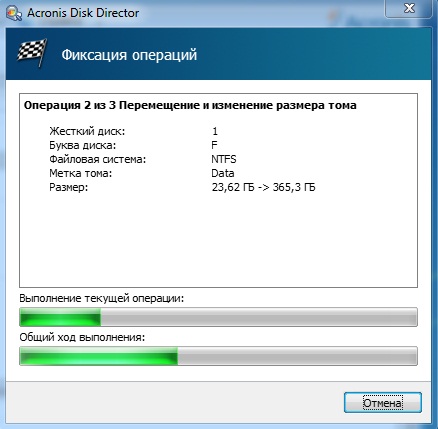Click the 'Буква диска:' label
Viewport: 438px width, 429px height.
click(82, 145)
